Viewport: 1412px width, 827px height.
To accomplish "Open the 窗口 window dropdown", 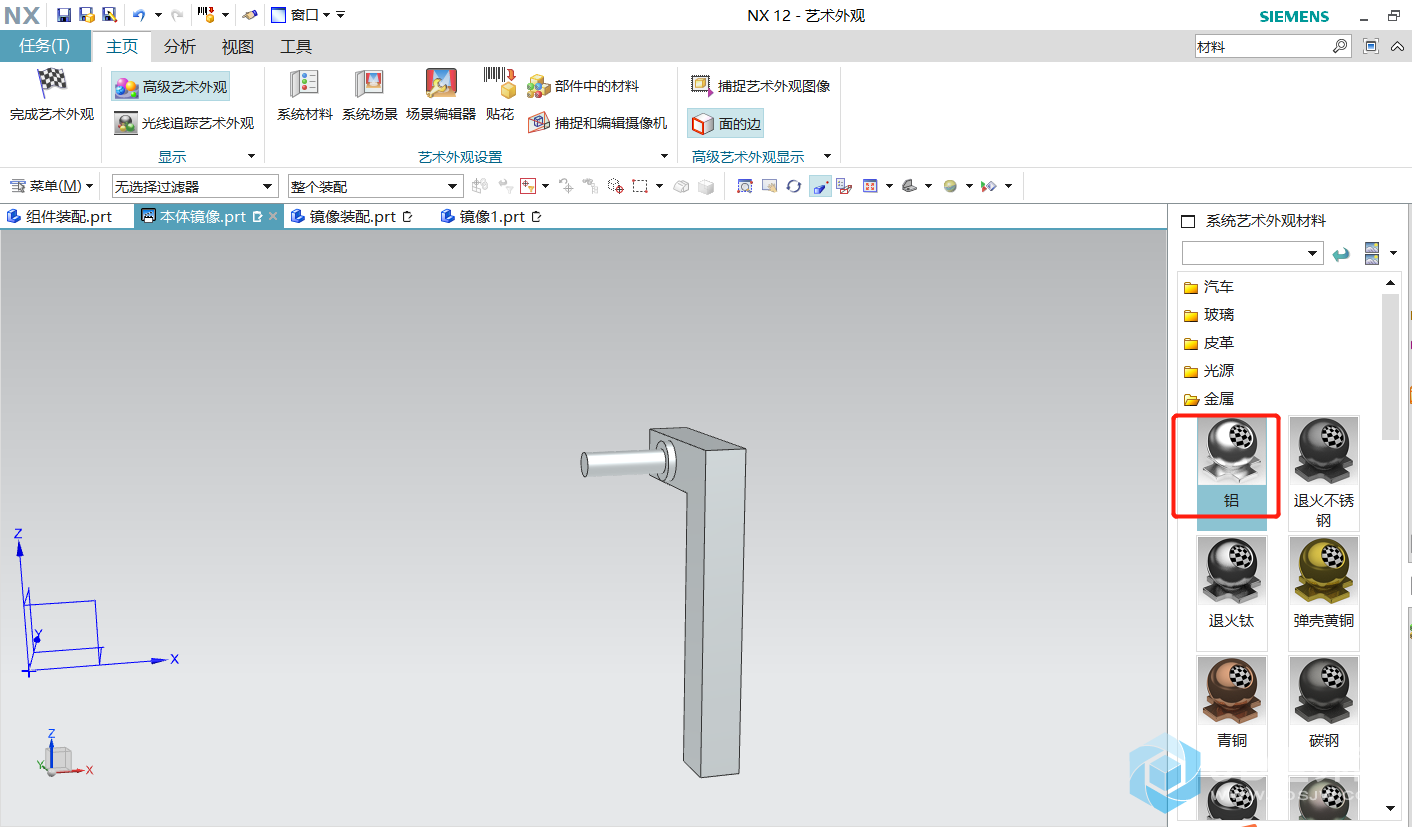I will [x=309, y=15].
